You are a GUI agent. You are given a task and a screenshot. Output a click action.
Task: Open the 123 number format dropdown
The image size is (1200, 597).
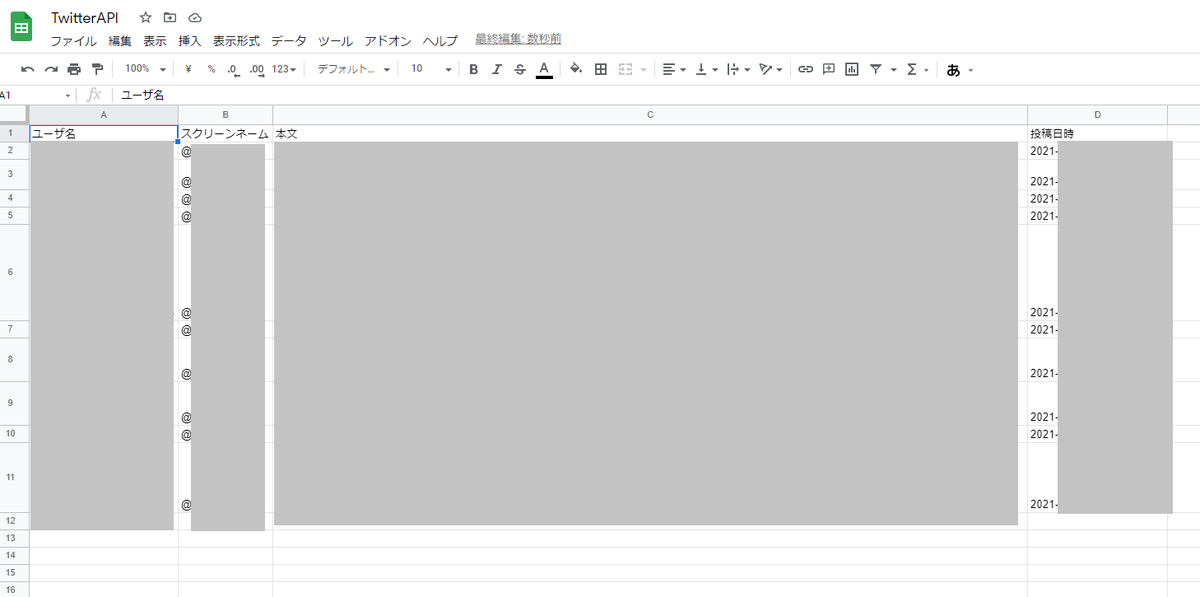pos(285,69)
